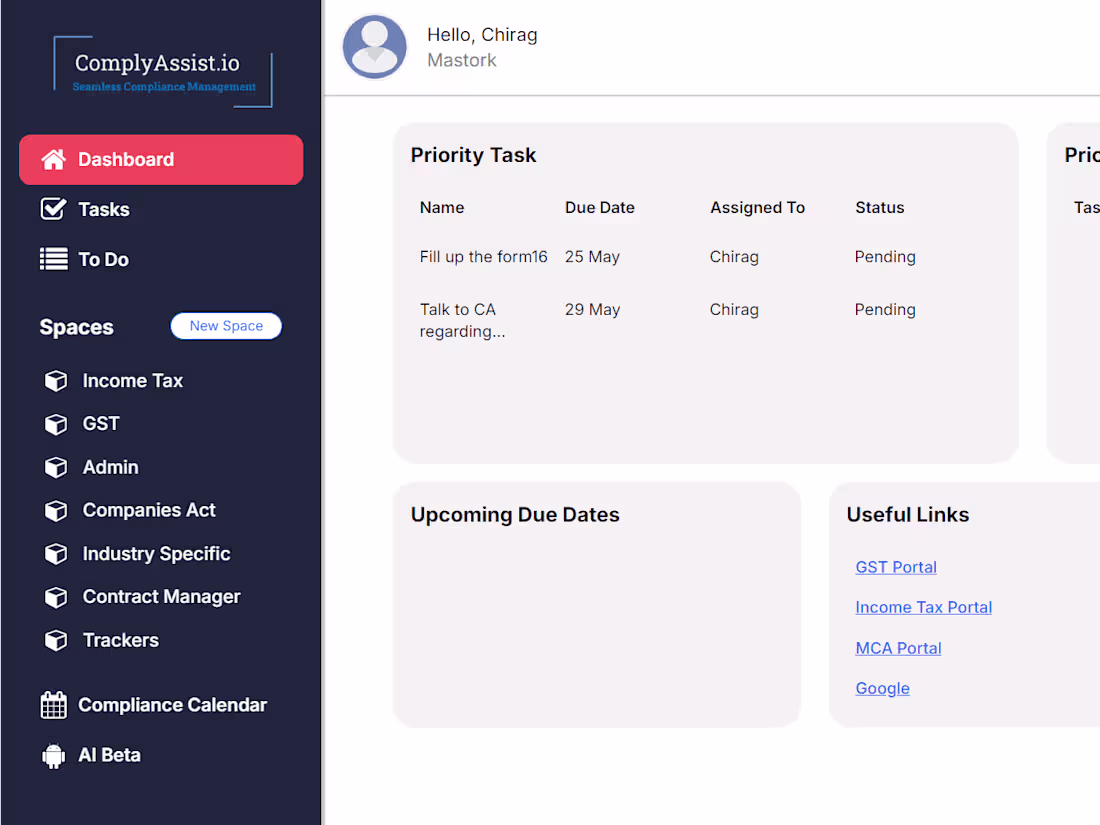Open the Google link
Image resolution: width=1100 pixels, height=825 pixels.
882,688
